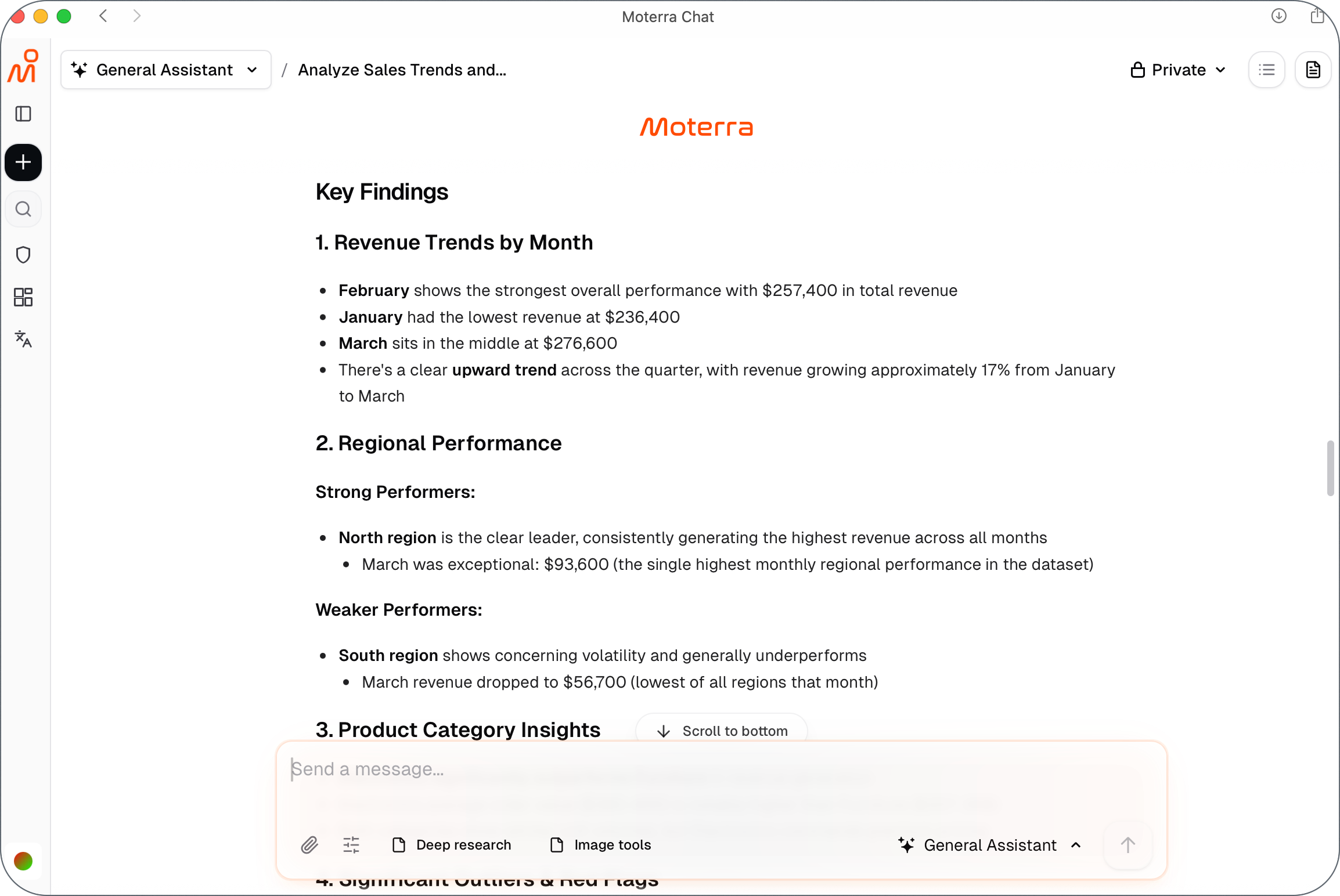Image resolution: width=1340 pixels, height=896 pixels.
Task: Open the apps grid icon
Action: (x=23, y=297)
